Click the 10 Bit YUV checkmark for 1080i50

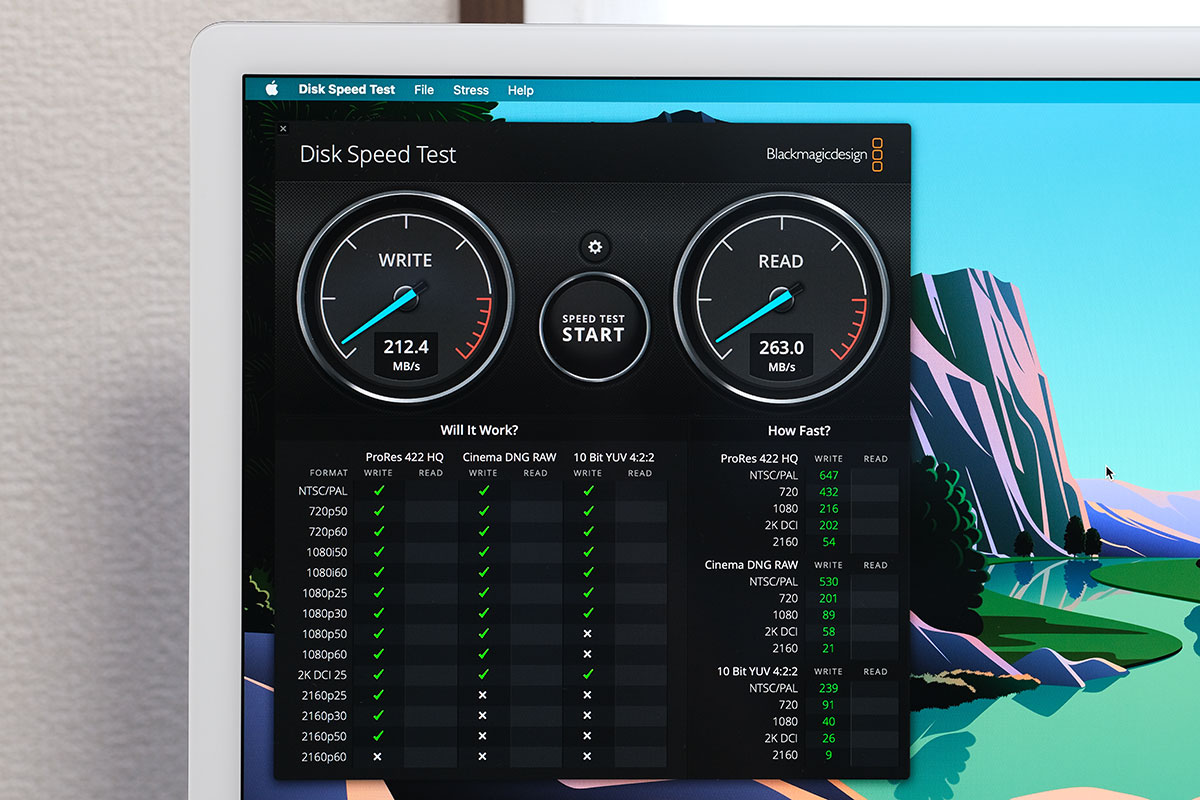(588, 552)
